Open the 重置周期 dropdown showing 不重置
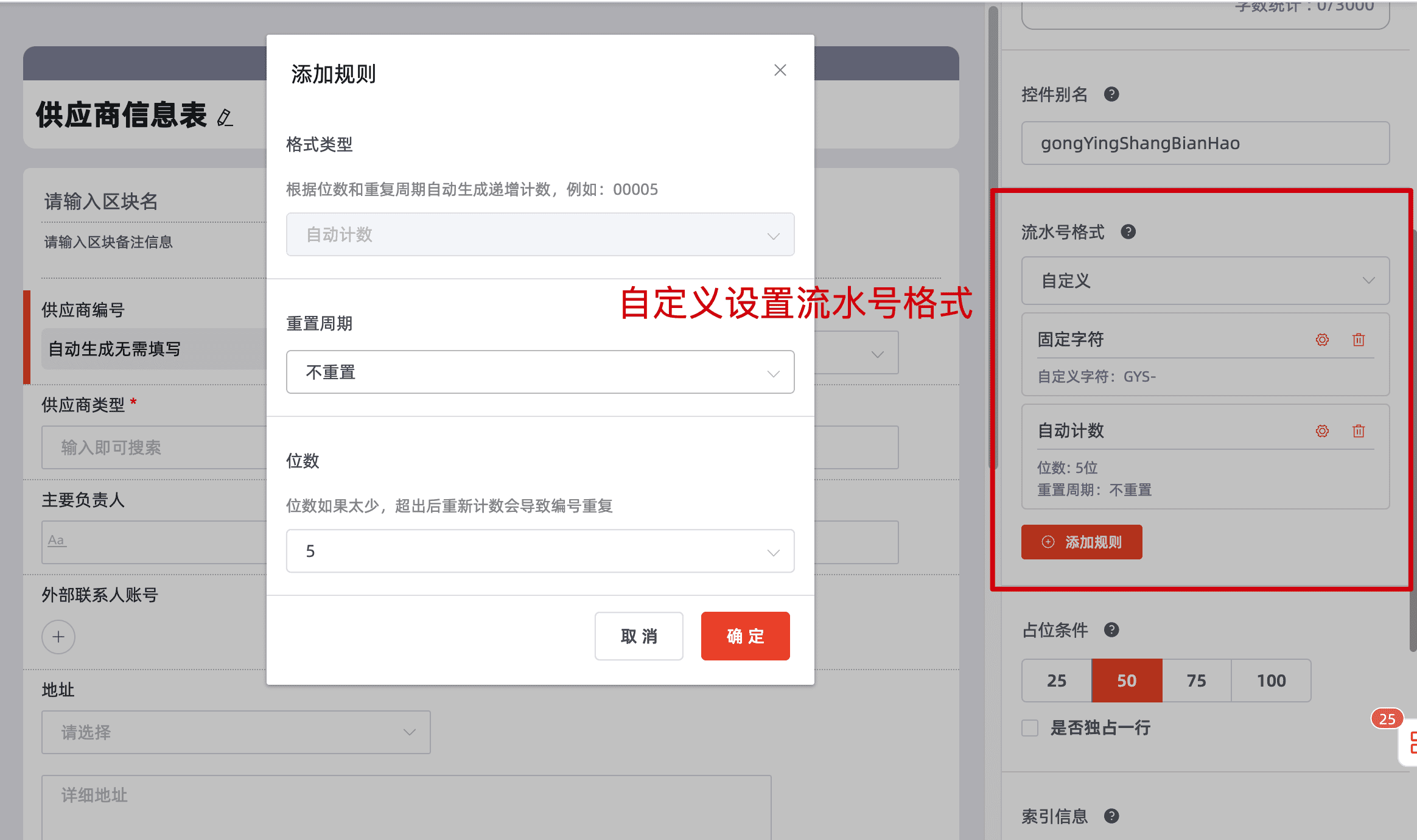Image resolution: width=1417 pixels, height=840 pixels. click(540, 372)
